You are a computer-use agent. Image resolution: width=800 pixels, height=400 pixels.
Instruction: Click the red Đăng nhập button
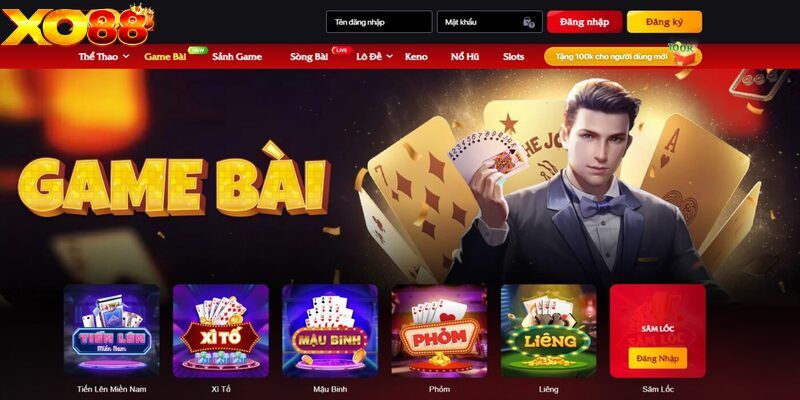(585, 22)
